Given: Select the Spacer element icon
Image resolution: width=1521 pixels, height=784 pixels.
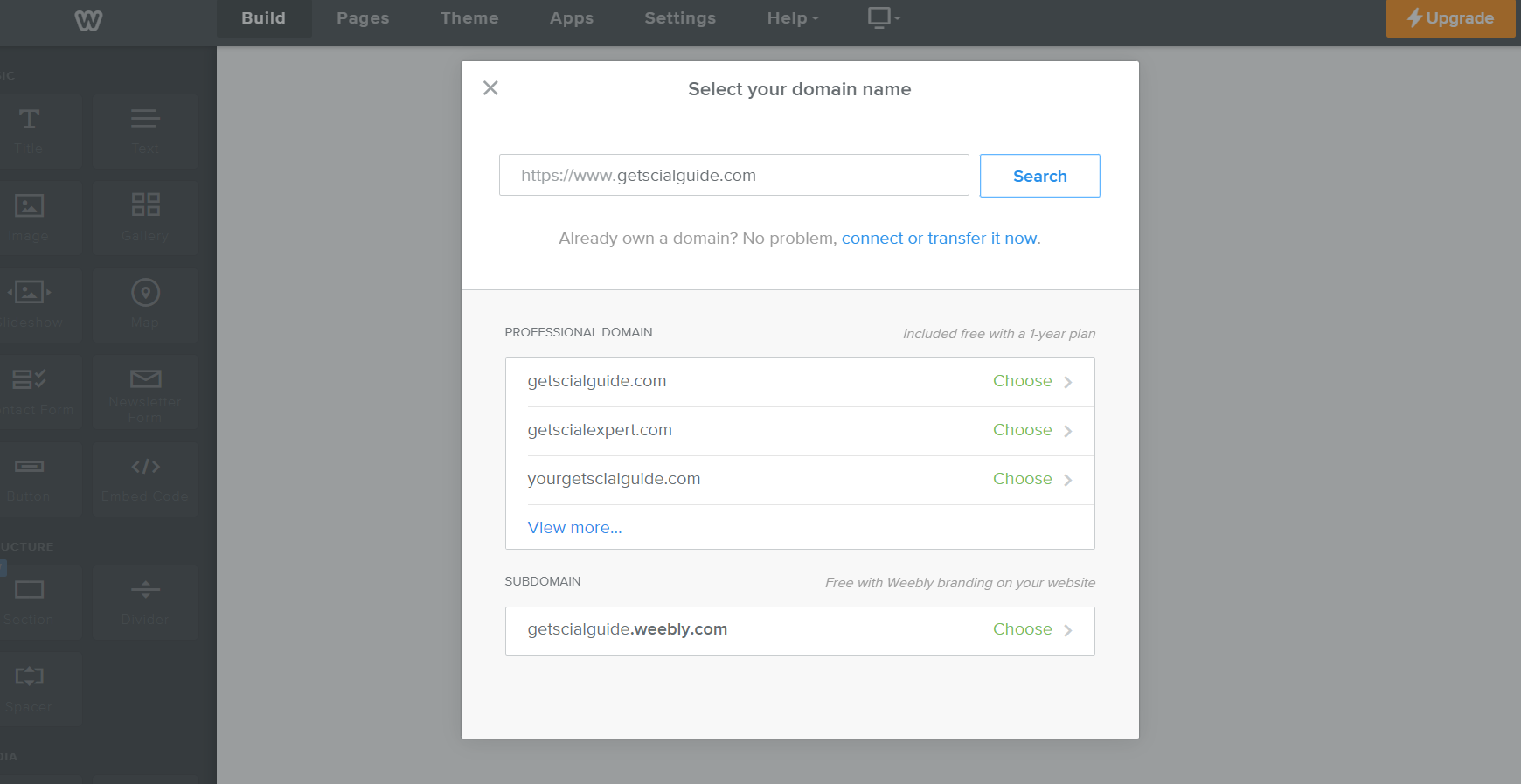Looking at the screenshot, I should pos(29,676).
